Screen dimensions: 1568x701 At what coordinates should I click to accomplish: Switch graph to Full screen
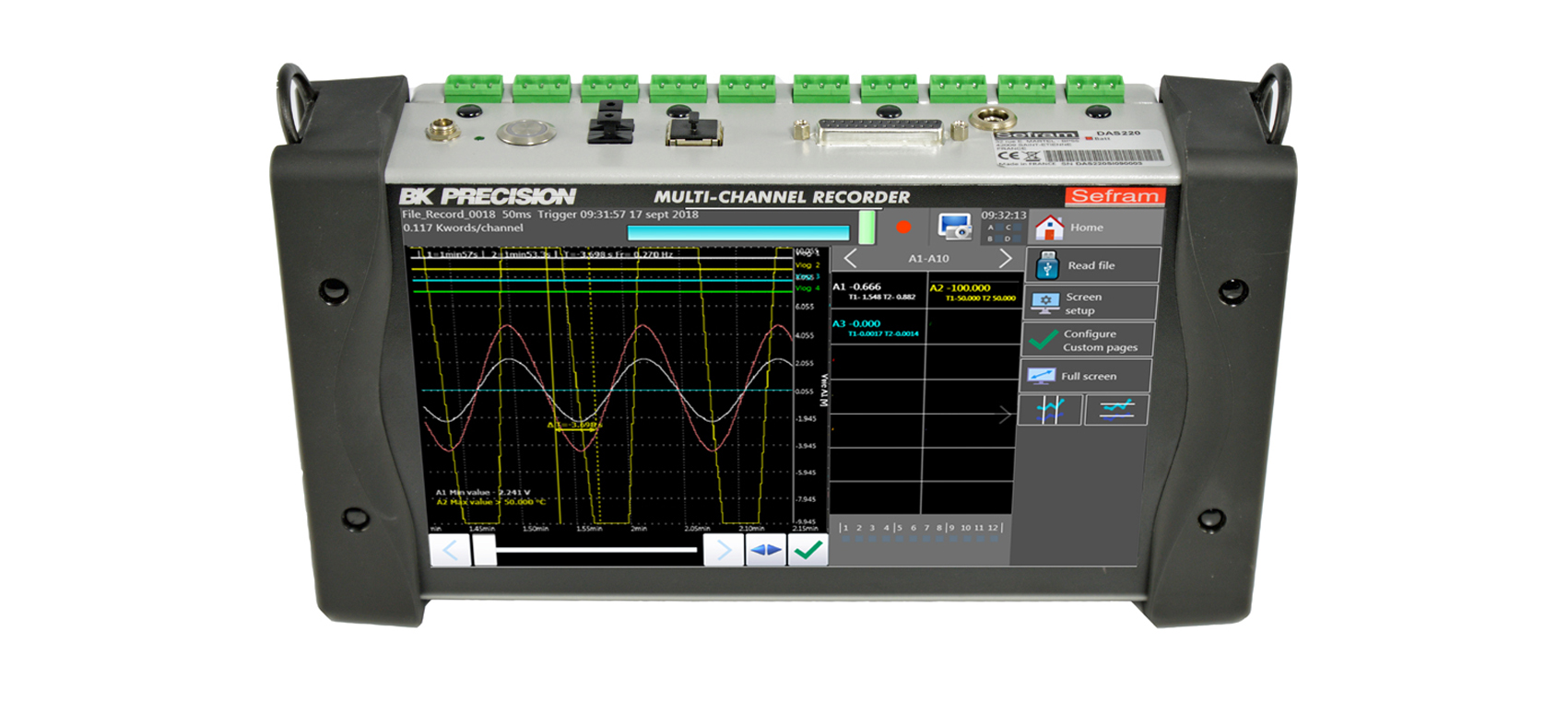1085,376
